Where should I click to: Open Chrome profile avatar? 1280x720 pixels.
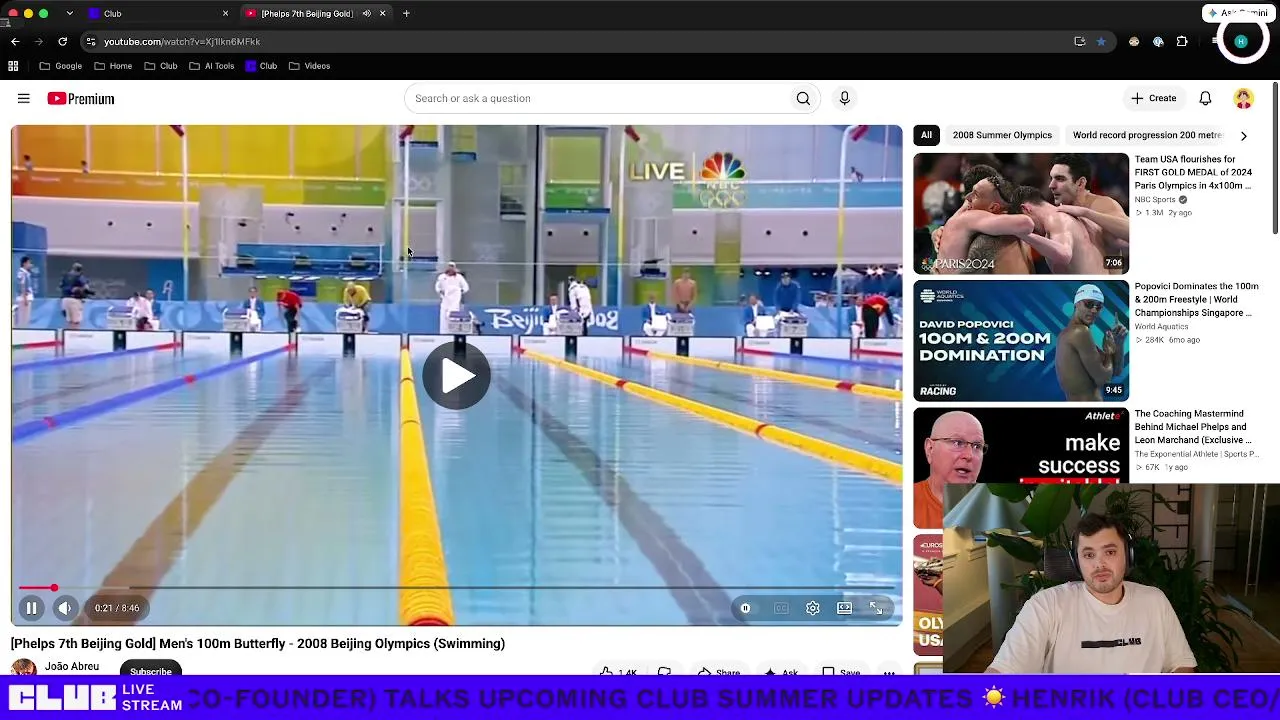(x=1241, y=41)
